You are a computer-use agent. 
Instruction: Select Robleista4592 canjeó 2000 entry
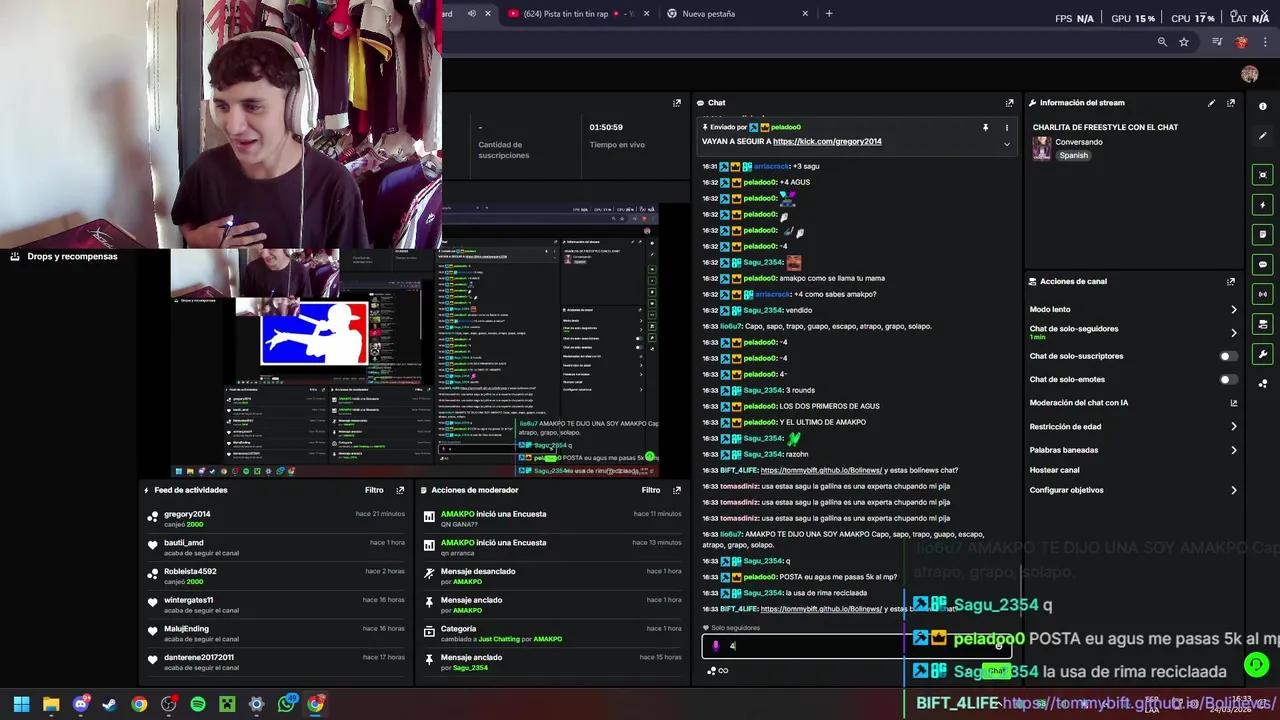275,576
